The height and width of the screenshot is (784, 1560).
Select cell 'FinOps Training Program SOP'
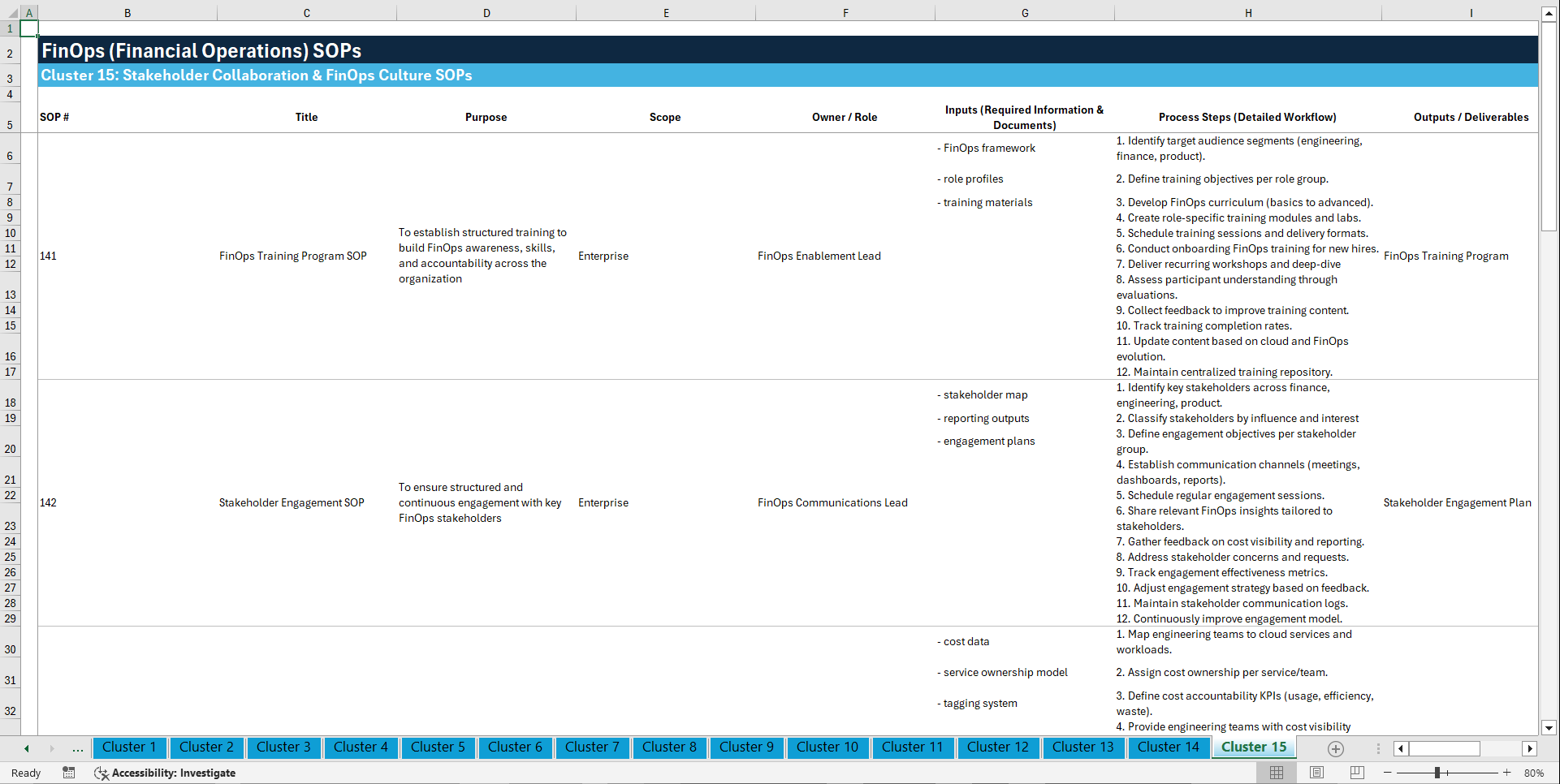pos(307,256)
